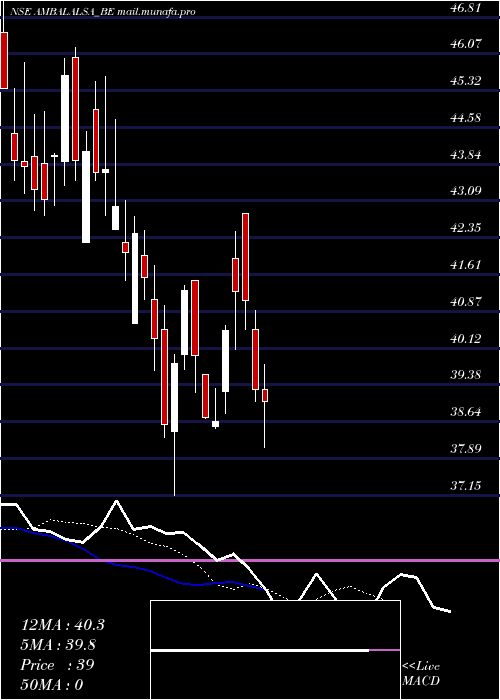Click the 43.09 price axis label
This screenshot has height=700, width=500.
[466, 191]
